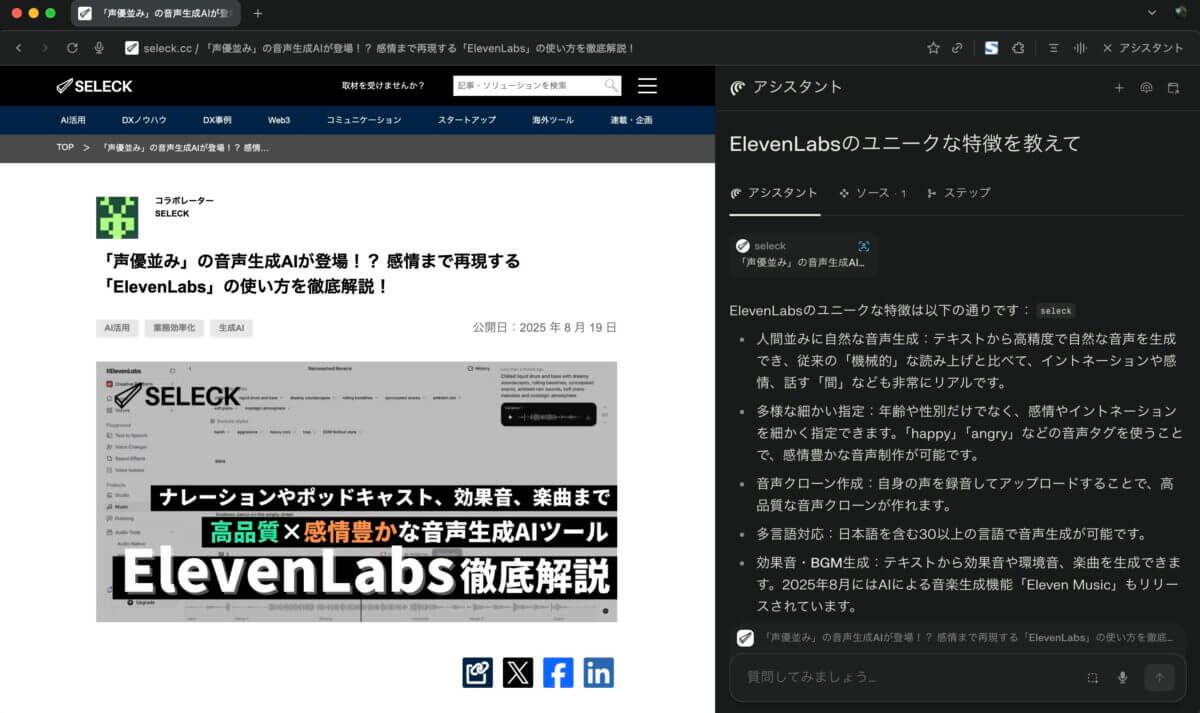Screen dimensions: 1200x713
Task: Expand the tab list chevron
Action: [1151, 13]
